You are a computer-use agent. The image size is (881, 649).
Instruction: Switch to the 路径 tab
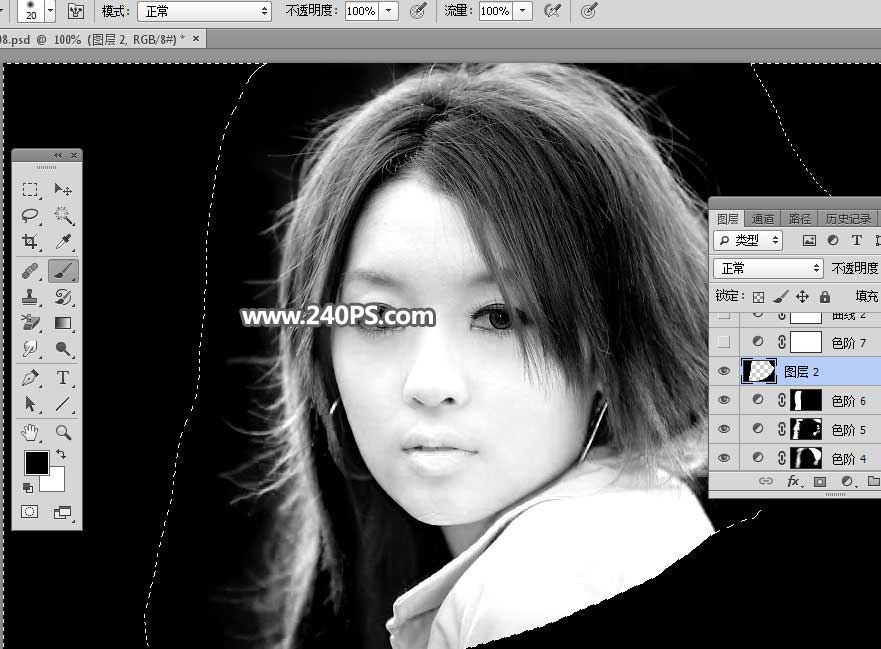click(800, 218)
